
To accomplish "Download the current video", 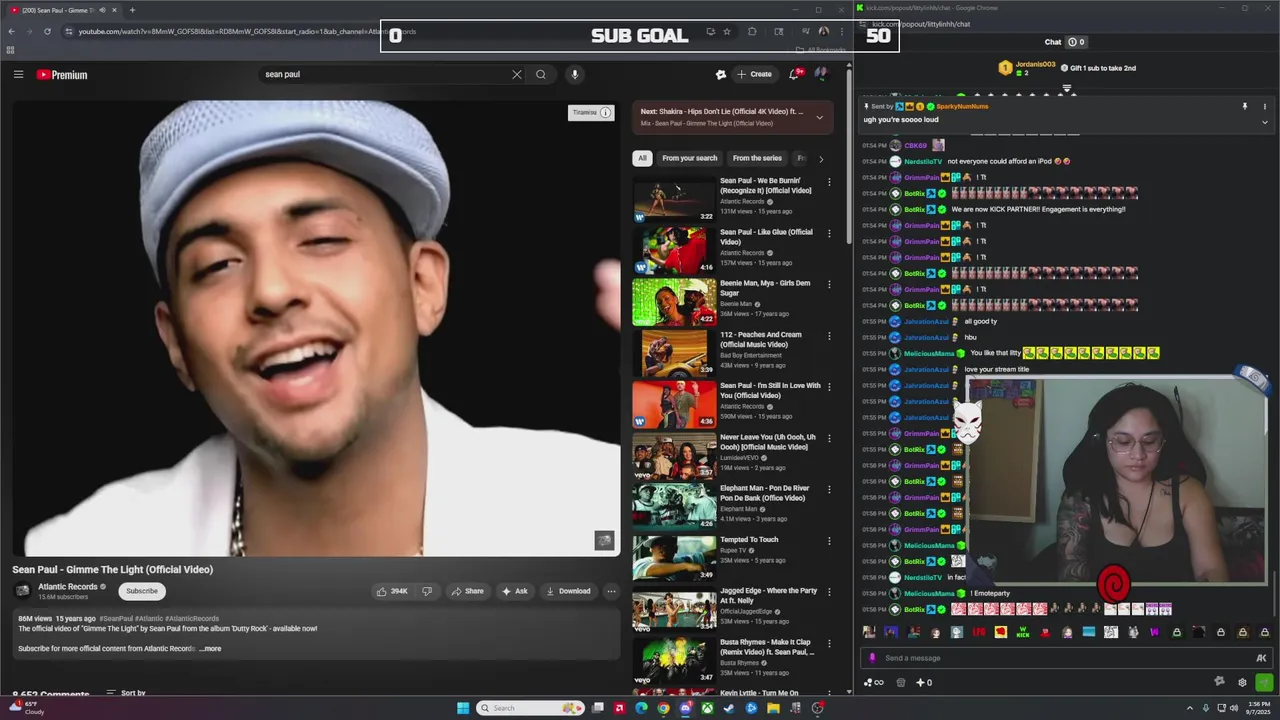I will pos(568,591).
